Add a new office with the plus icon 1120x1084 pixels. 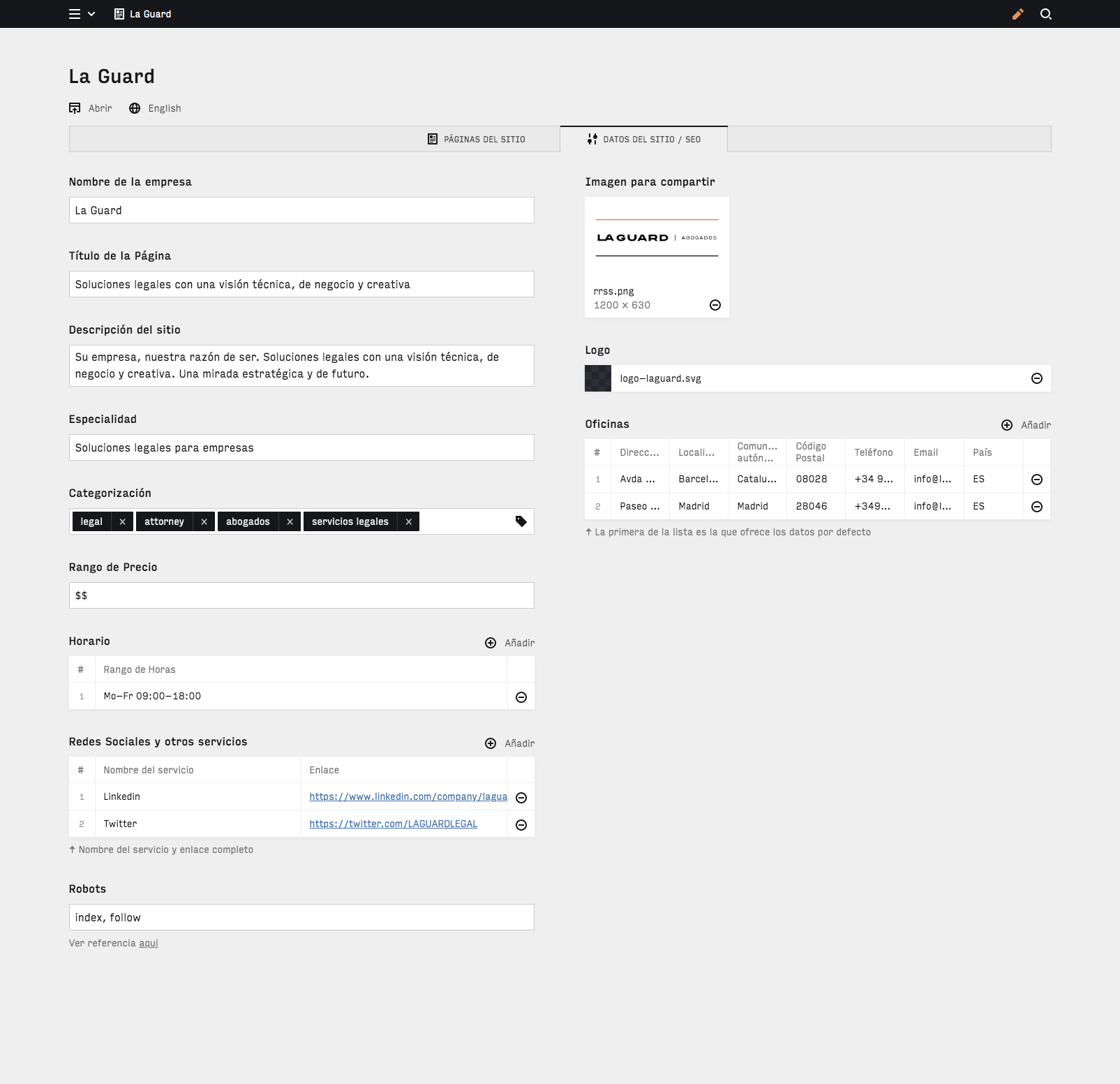[1007, 424]
